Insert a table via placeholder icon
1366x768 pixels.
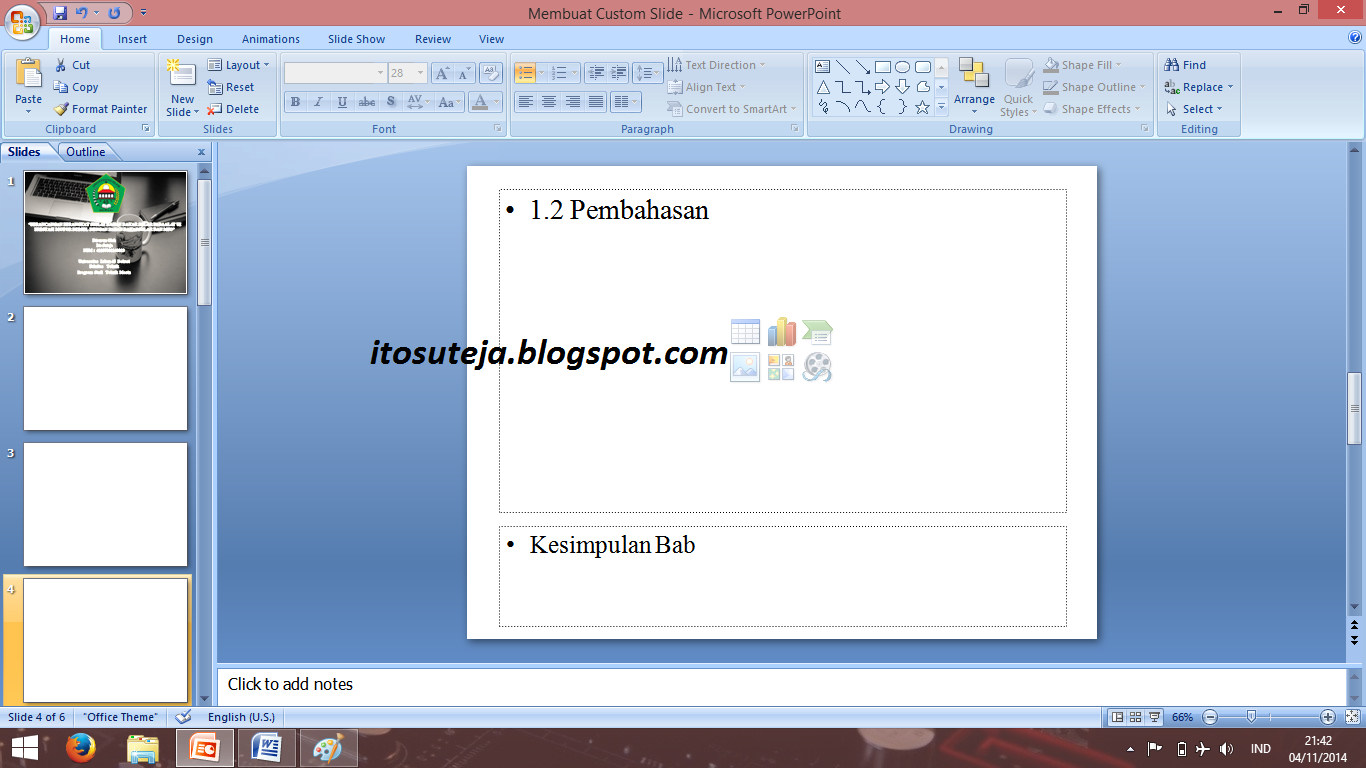[745, 332]
